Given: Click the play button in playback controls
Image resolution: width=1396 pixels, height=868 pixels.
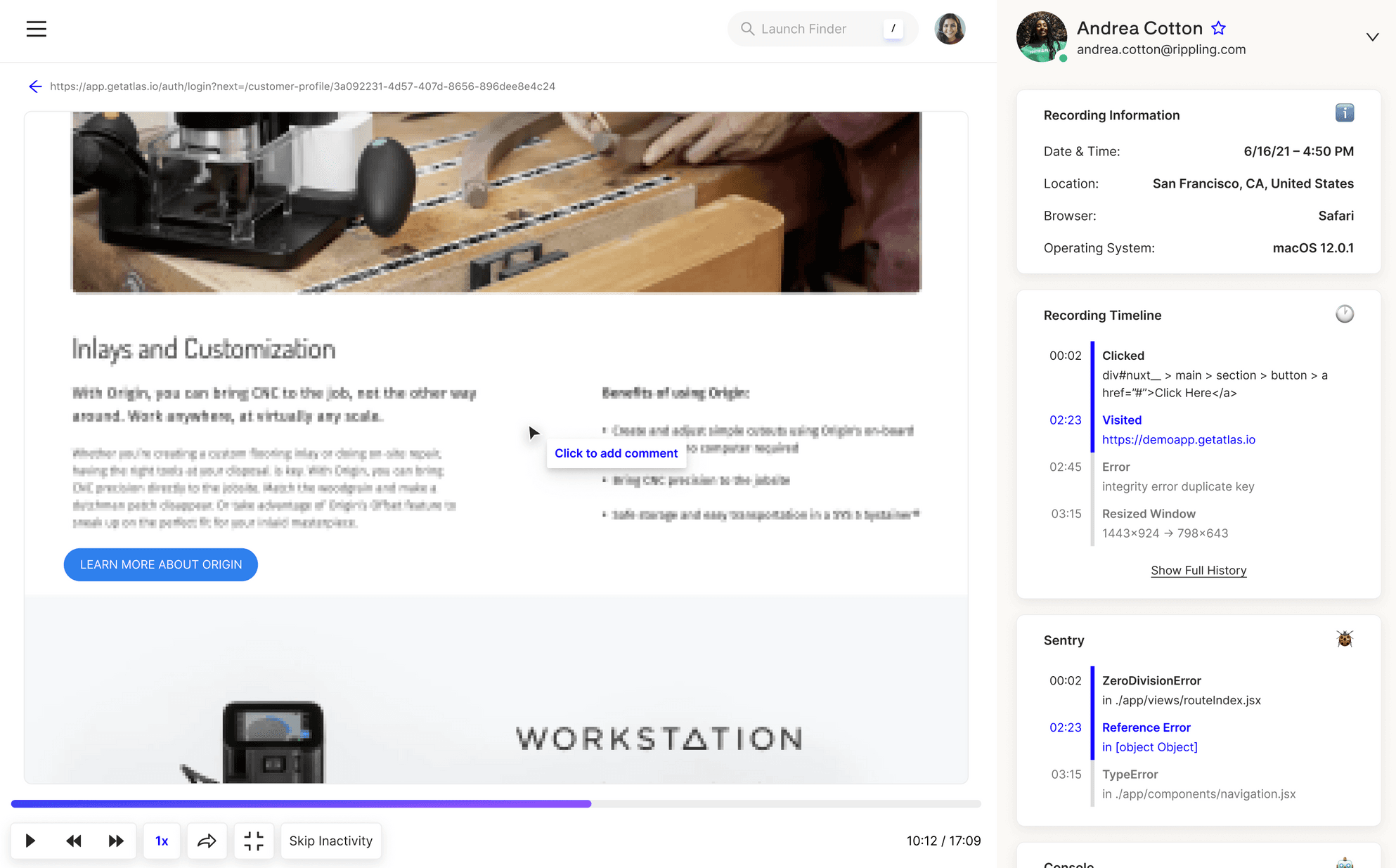Looking at the screenshot, I should tap(30, 840).
